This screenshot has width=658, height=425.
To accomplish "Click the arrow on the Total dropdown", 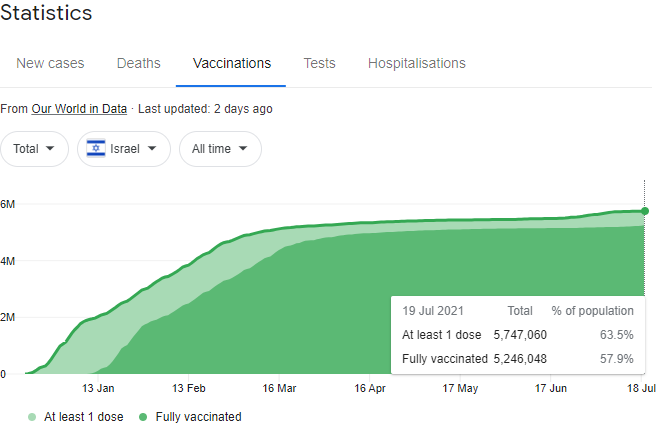I will coord(50,149).
